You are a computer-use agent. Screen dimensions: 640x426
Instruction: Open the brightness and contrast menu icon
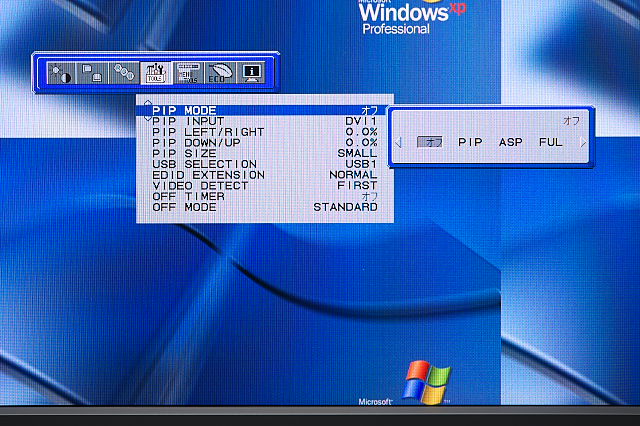point(61,73)
